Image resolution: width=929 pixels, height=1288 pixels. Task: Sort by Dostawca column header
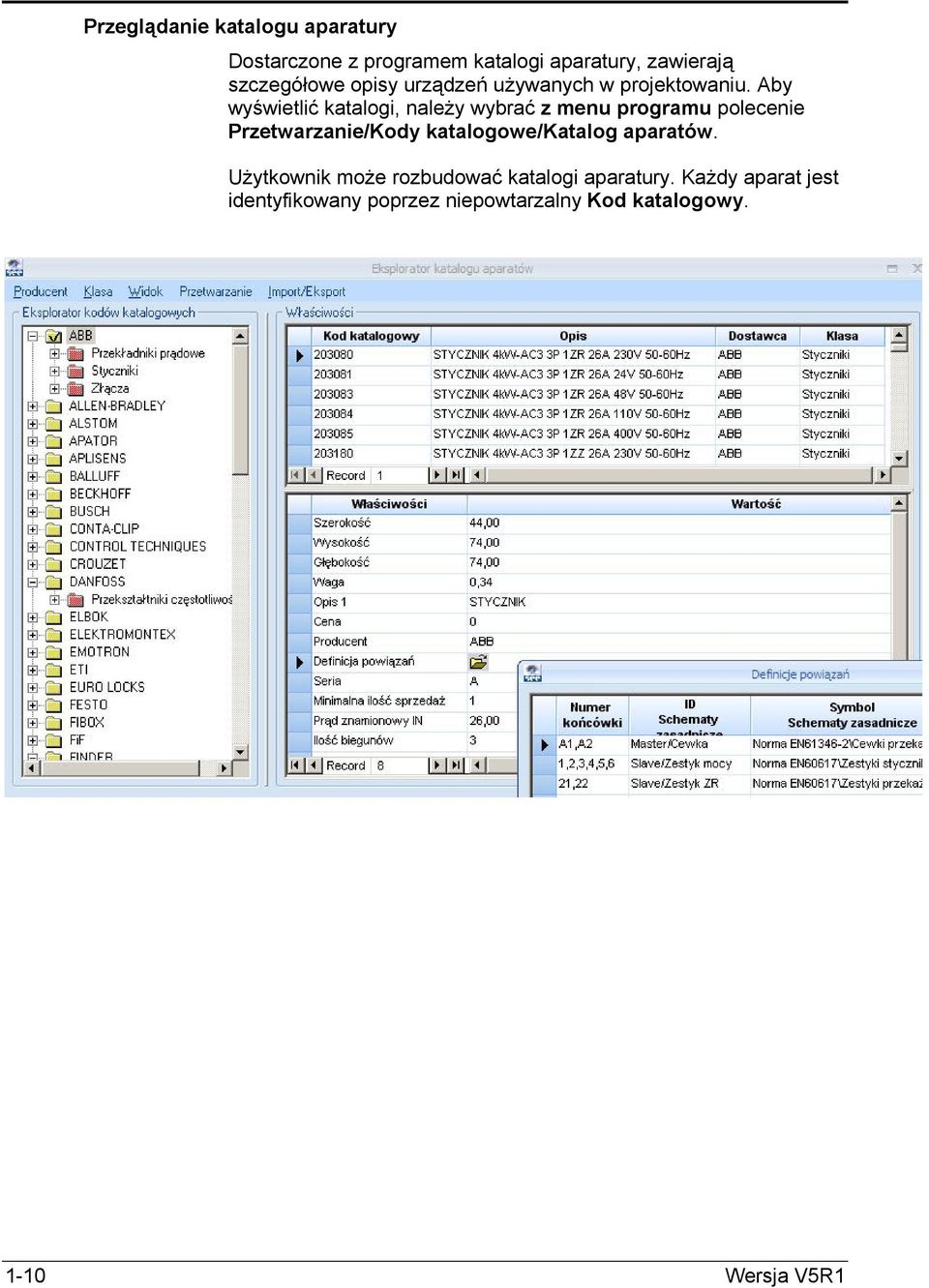click(757, 336)
